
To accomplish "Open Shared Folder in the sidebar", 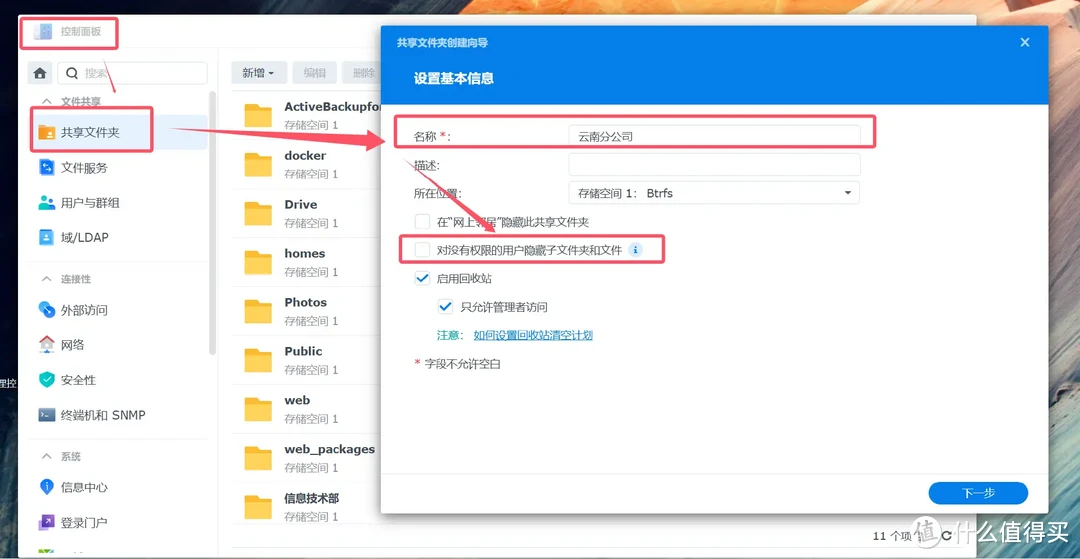I will point(118,132).
